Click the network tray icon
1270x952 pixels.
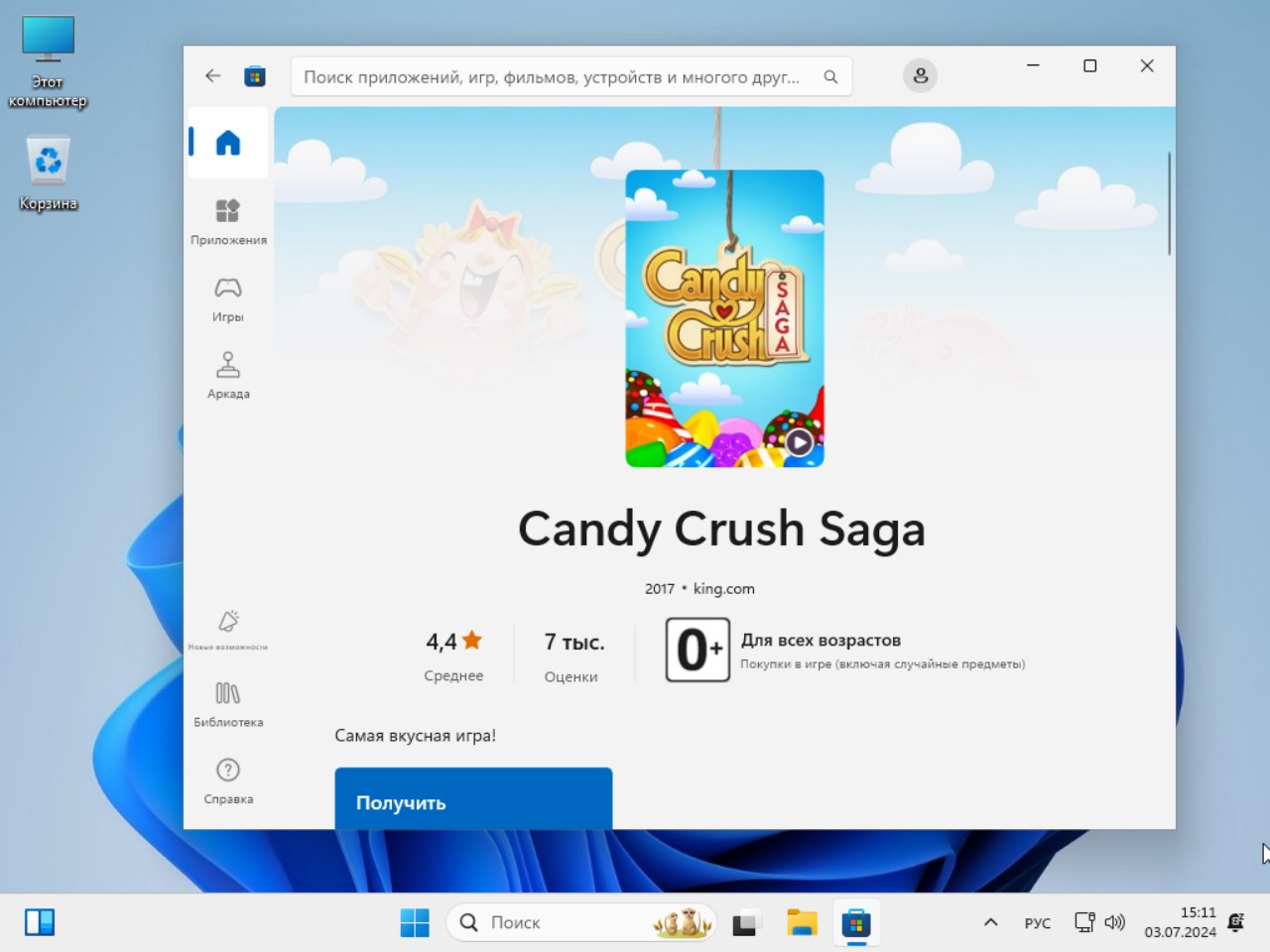tap(1084, 922)
